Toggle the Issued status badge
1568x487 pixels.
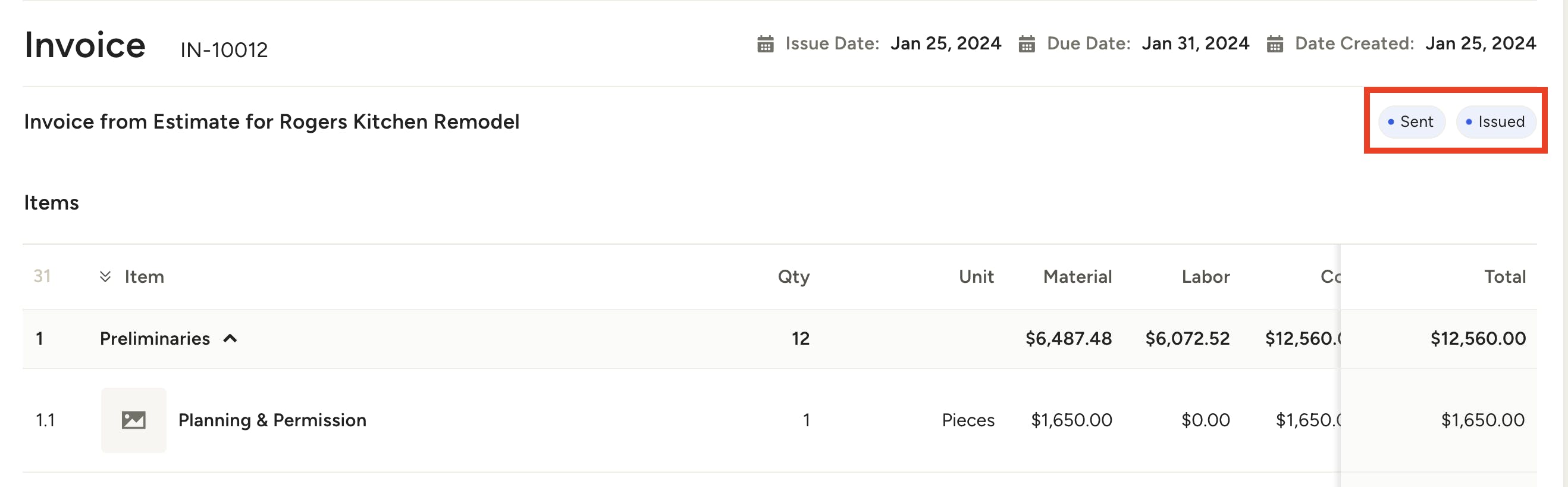point(1496,122)
